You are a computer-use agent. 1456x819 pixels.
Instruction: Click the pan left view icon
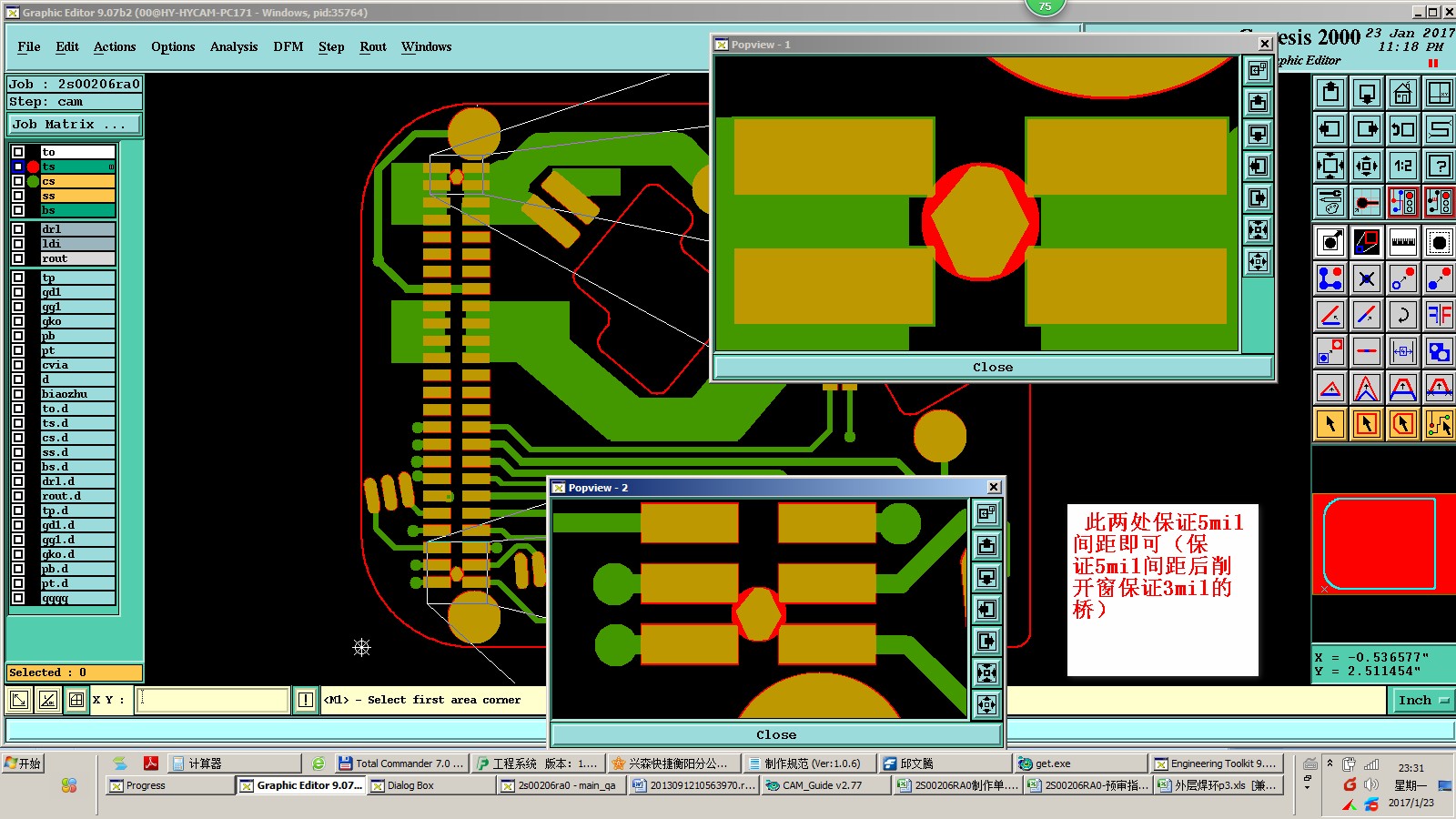coord(1330,129)
